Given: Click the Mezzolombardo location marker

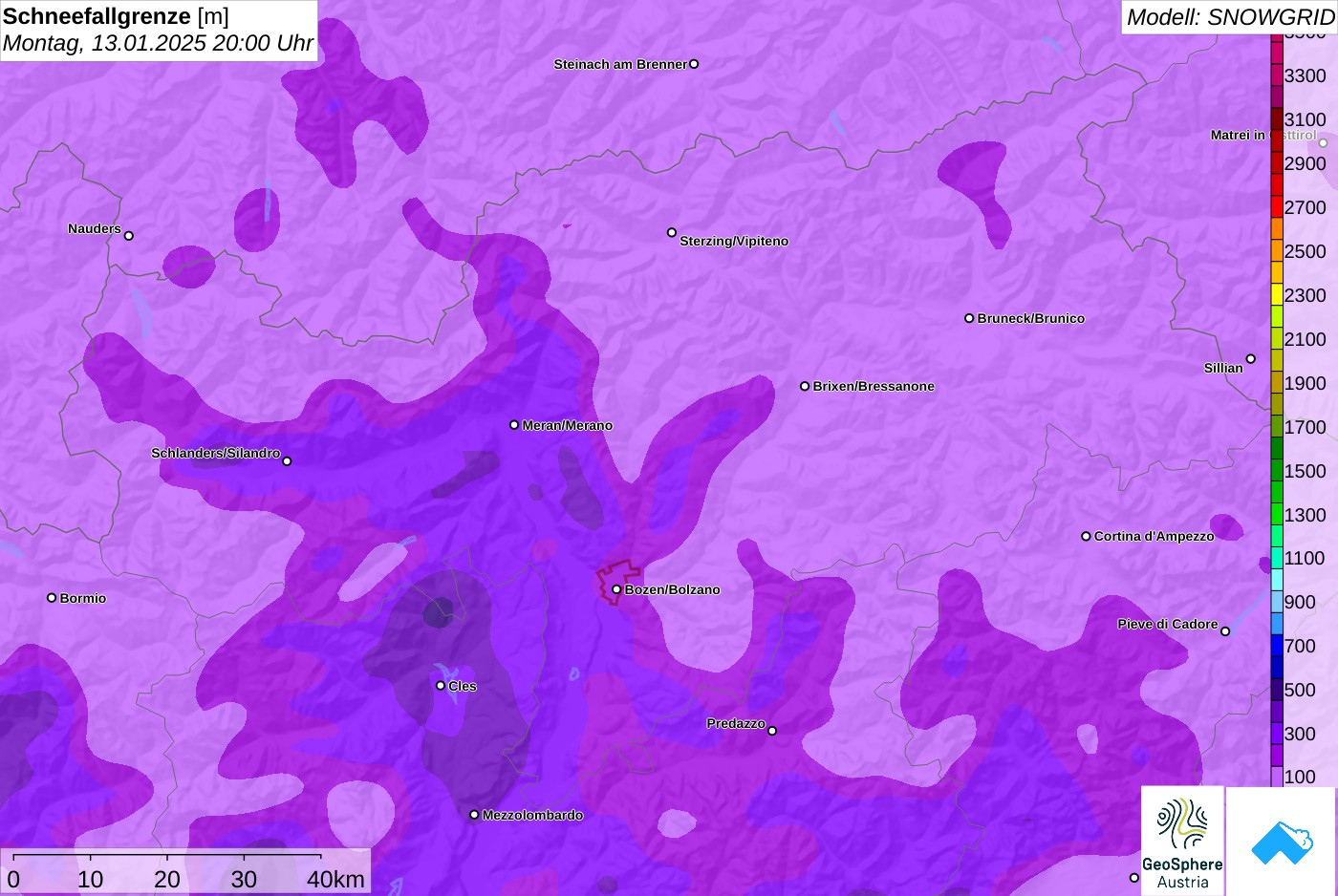Looking at the screenshot, I should (x=474, y=815).
